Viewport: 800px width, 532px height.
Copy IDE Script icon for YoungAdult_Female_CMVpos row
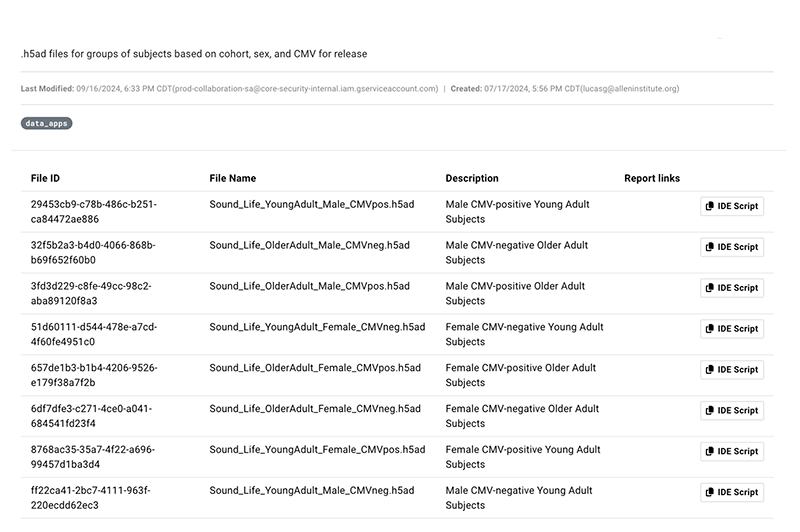(x=710, y=452)
